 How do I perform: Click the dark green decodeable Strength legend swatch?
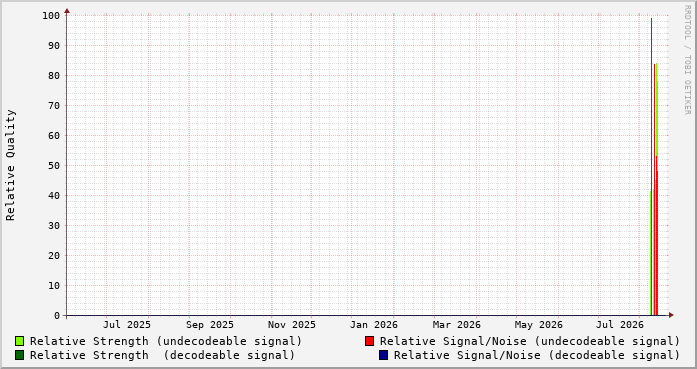[19, 355]
